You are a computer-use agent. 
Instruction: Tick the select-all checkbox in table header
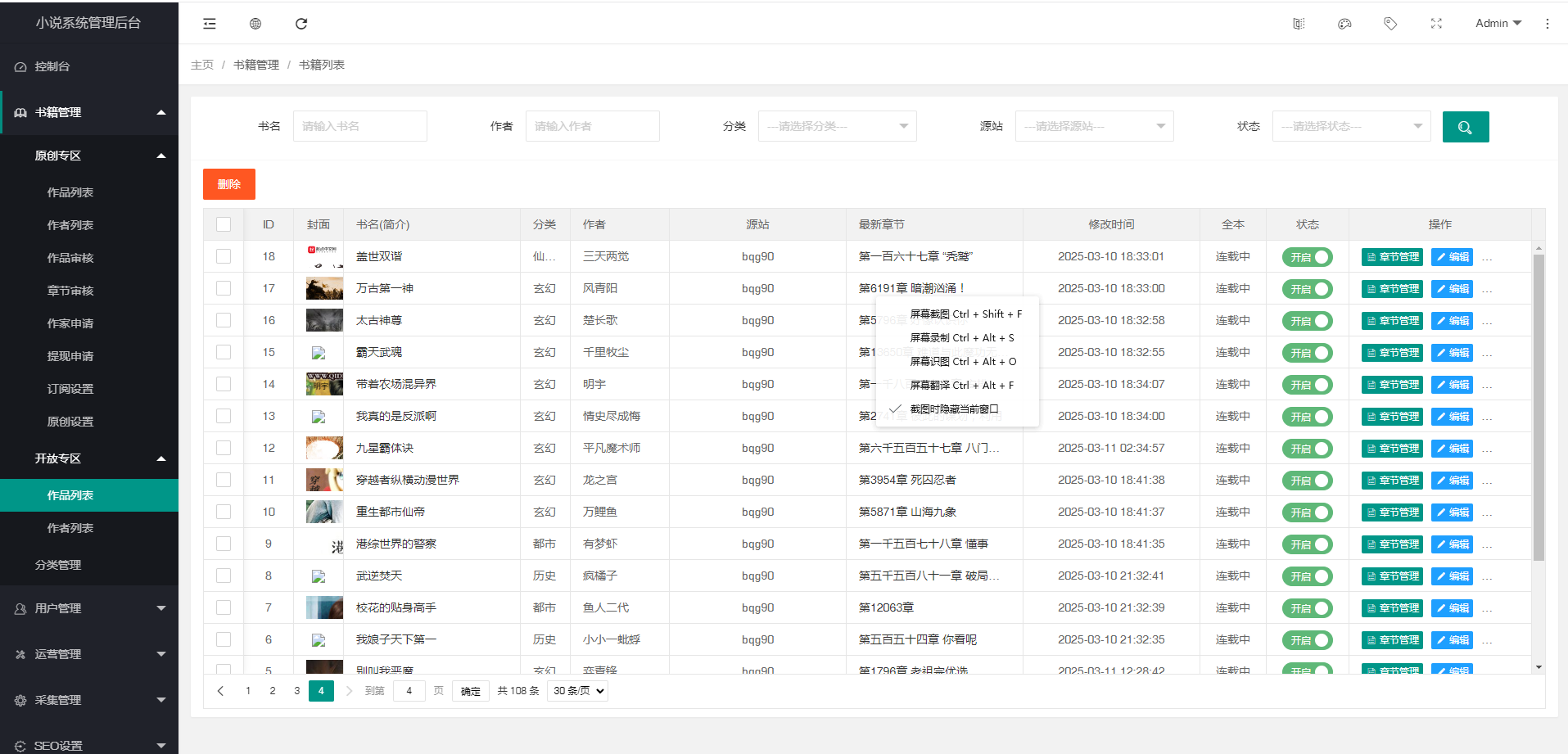[224, 224]
